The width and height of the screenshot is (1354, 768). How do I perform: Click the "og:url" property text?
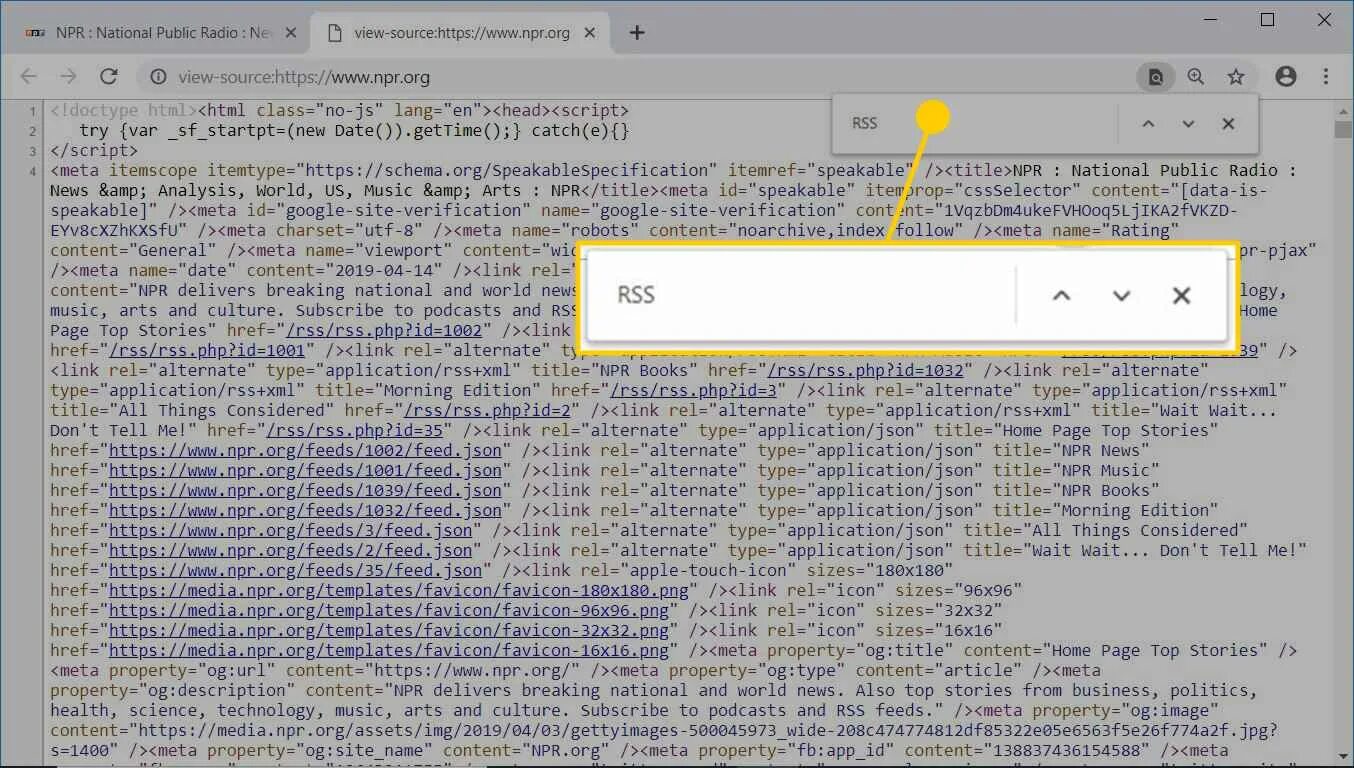coord(237,670)
